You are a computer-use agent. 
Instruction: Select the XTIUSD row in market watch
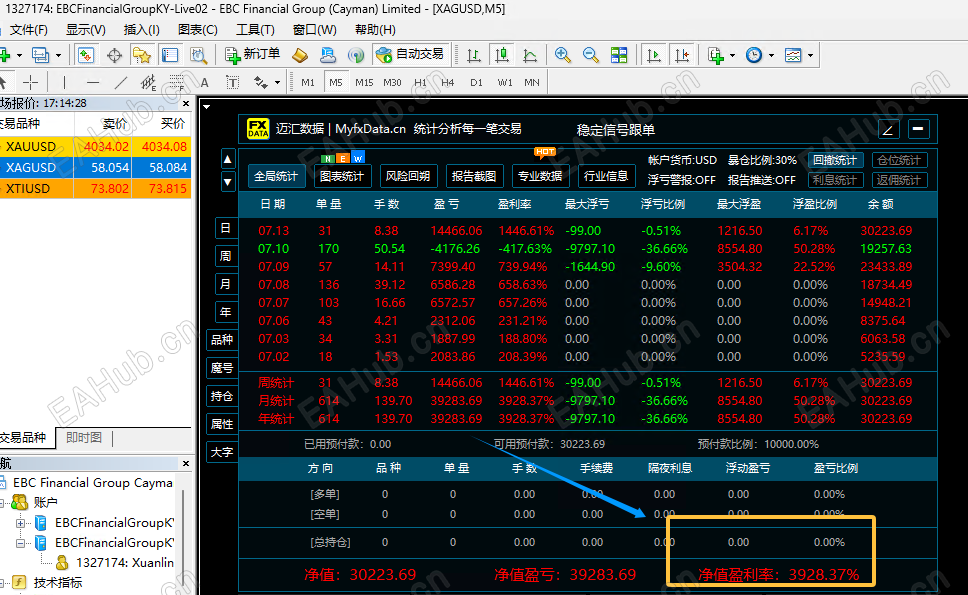(95, 189)
